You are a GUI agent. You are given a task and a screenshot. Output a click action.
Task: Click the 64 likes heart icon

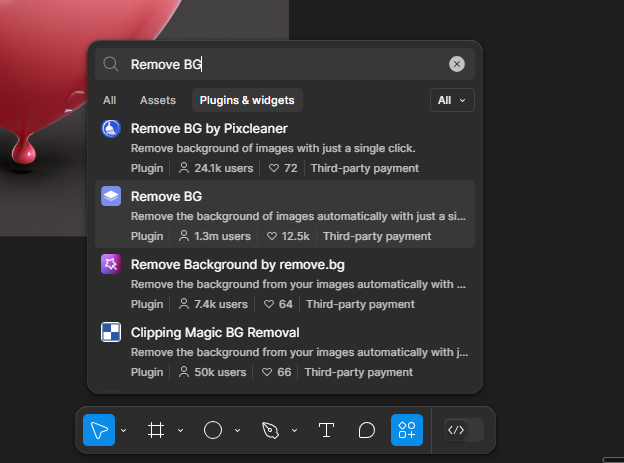[269, 304]
